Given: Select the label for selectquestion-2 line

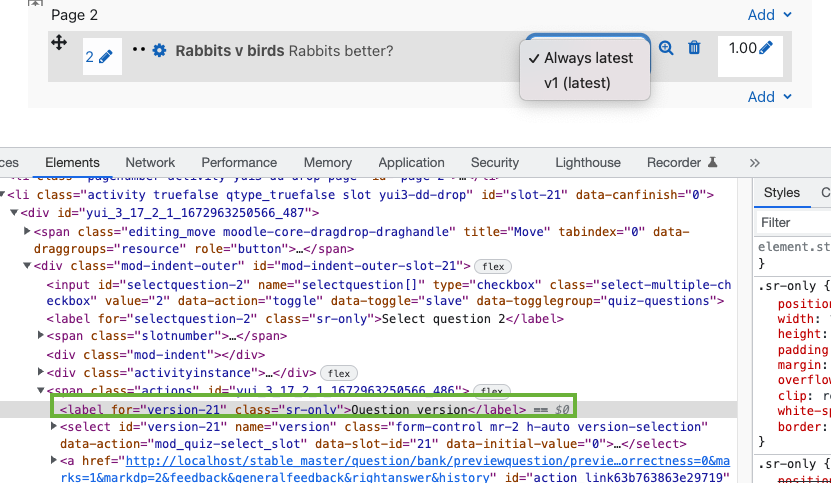Looking at the screenshot, I should click(305, 319).
